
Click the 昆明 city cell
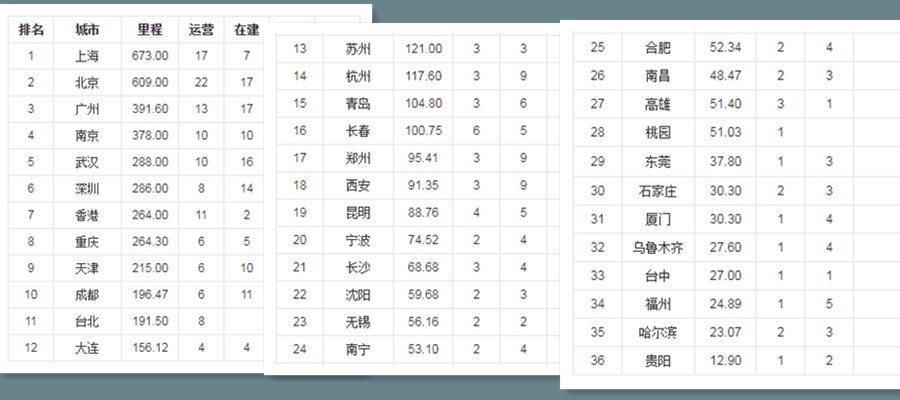pyautogui.click(x=358, y=212)
